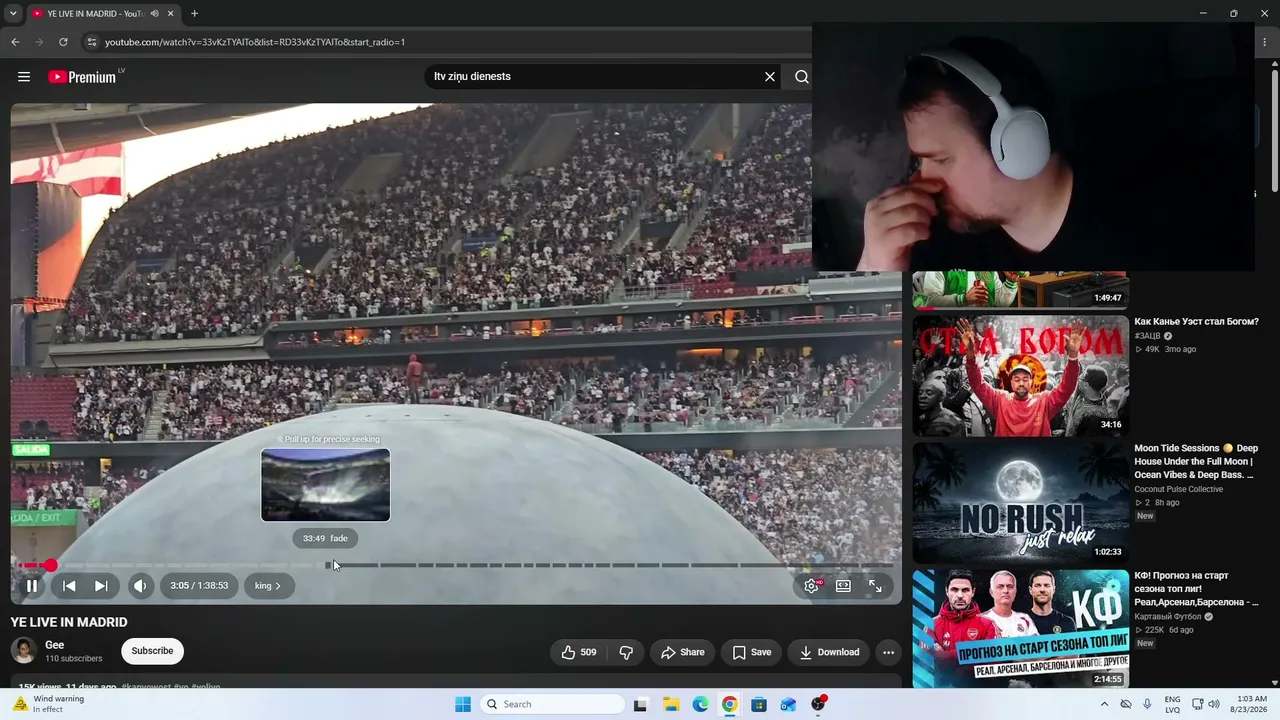The width and height of the screenshot is (1280, 720).
Task: Open the Gee channel name link
Action: (55, 645)
